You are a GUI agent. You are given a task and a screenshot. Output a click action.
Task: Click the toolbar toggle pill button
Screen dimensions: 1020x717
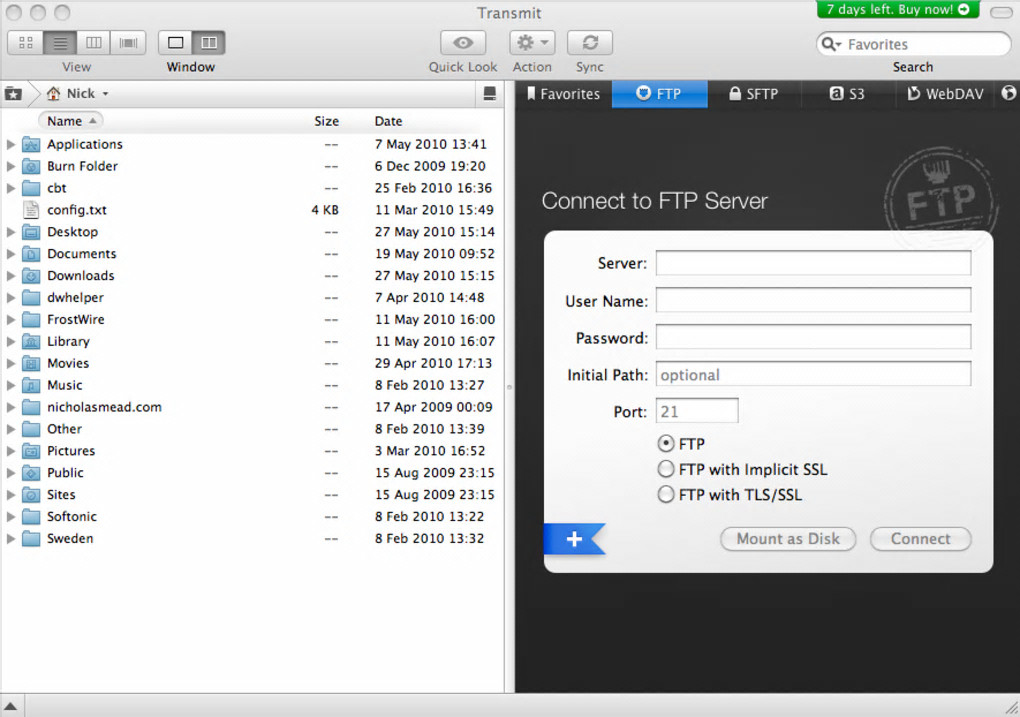pos(1000,12)
